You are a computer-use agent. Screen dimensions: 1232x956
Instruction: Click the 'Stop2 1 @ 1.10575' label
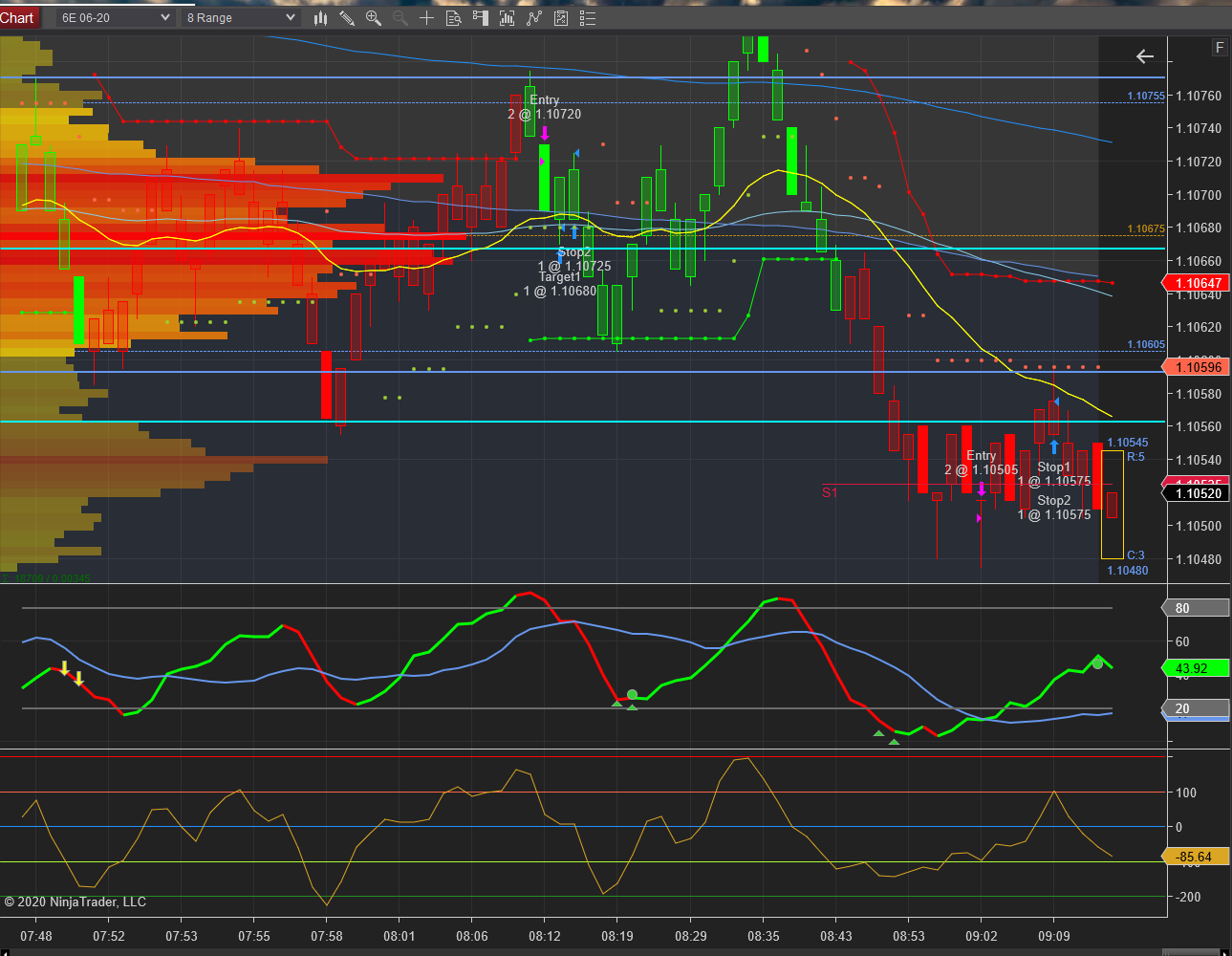pyautogui.click(x=1054, y=508)
